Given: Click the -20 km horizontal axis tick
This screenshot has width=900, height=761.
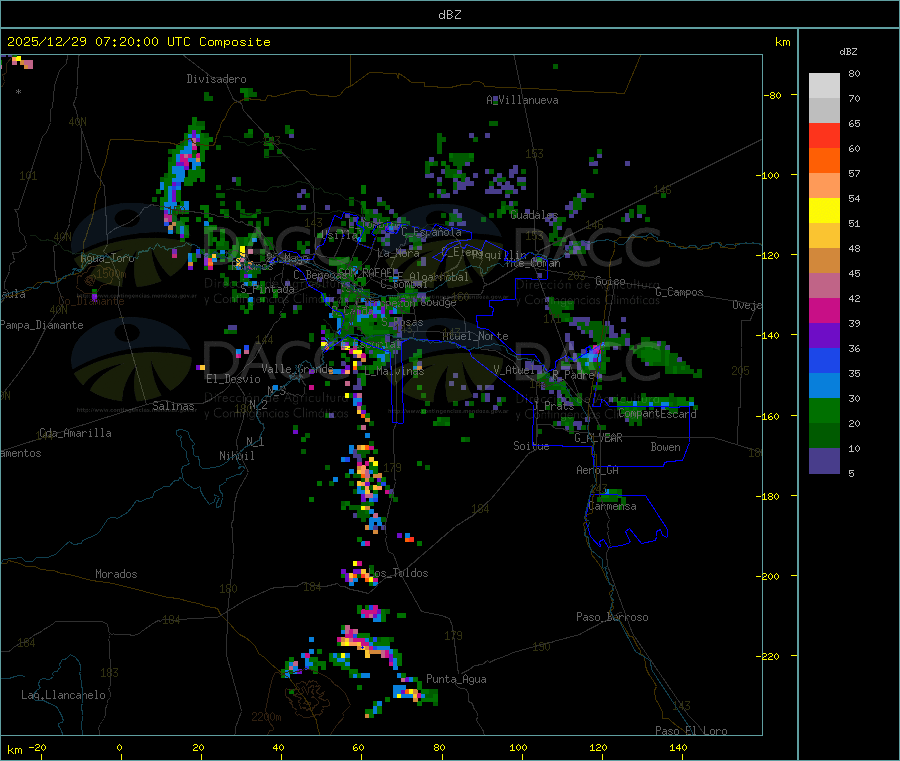Looking at the screenshot, I should point(38,747).
